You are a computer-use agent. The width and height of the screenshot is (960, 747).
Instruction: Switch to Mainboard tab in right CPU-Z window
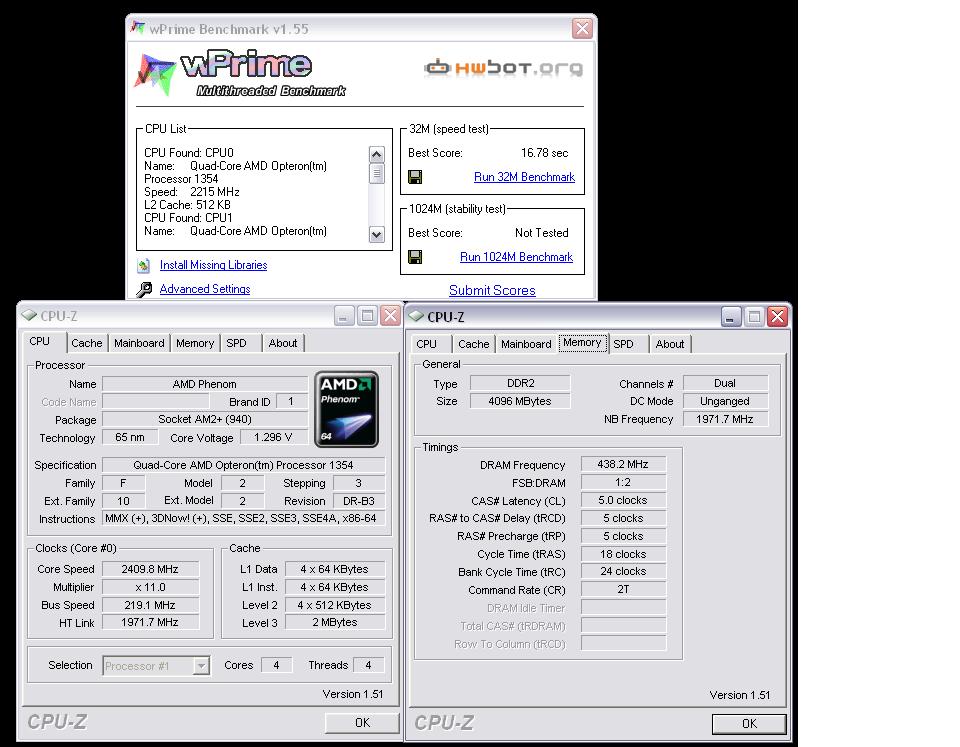coord(526,344)
